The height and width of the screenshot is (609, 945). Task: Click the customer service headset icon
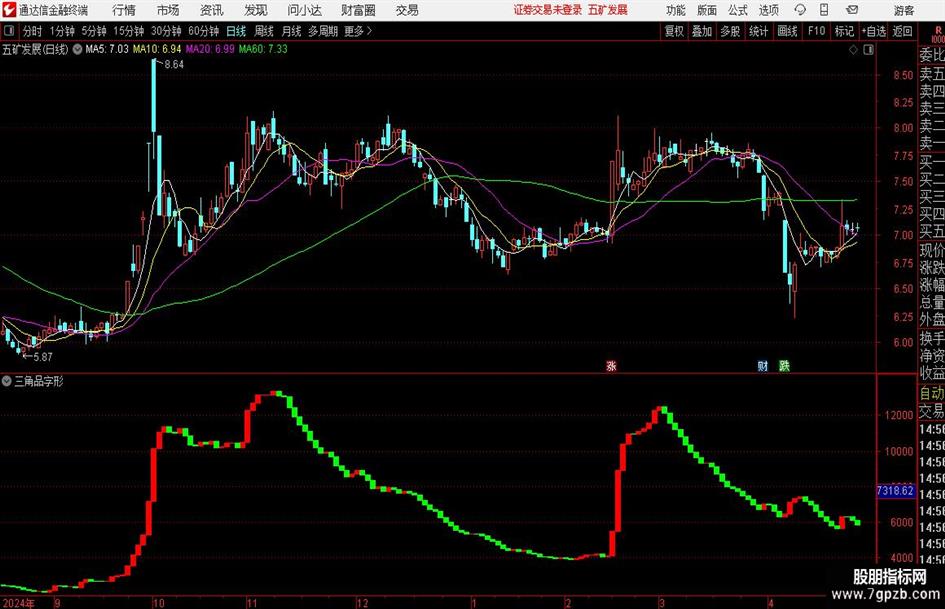(800, 10)
